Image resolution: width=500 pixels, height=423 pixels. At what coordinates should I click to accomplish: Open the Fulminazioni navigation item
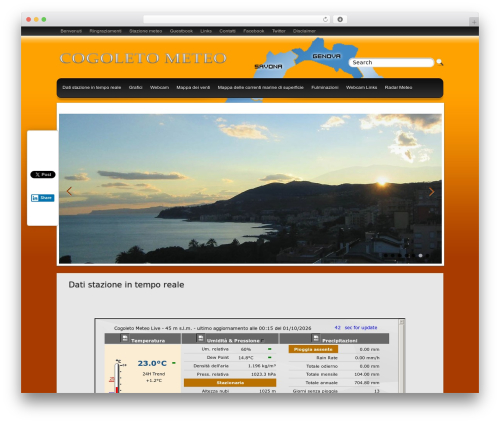point(325,87)
